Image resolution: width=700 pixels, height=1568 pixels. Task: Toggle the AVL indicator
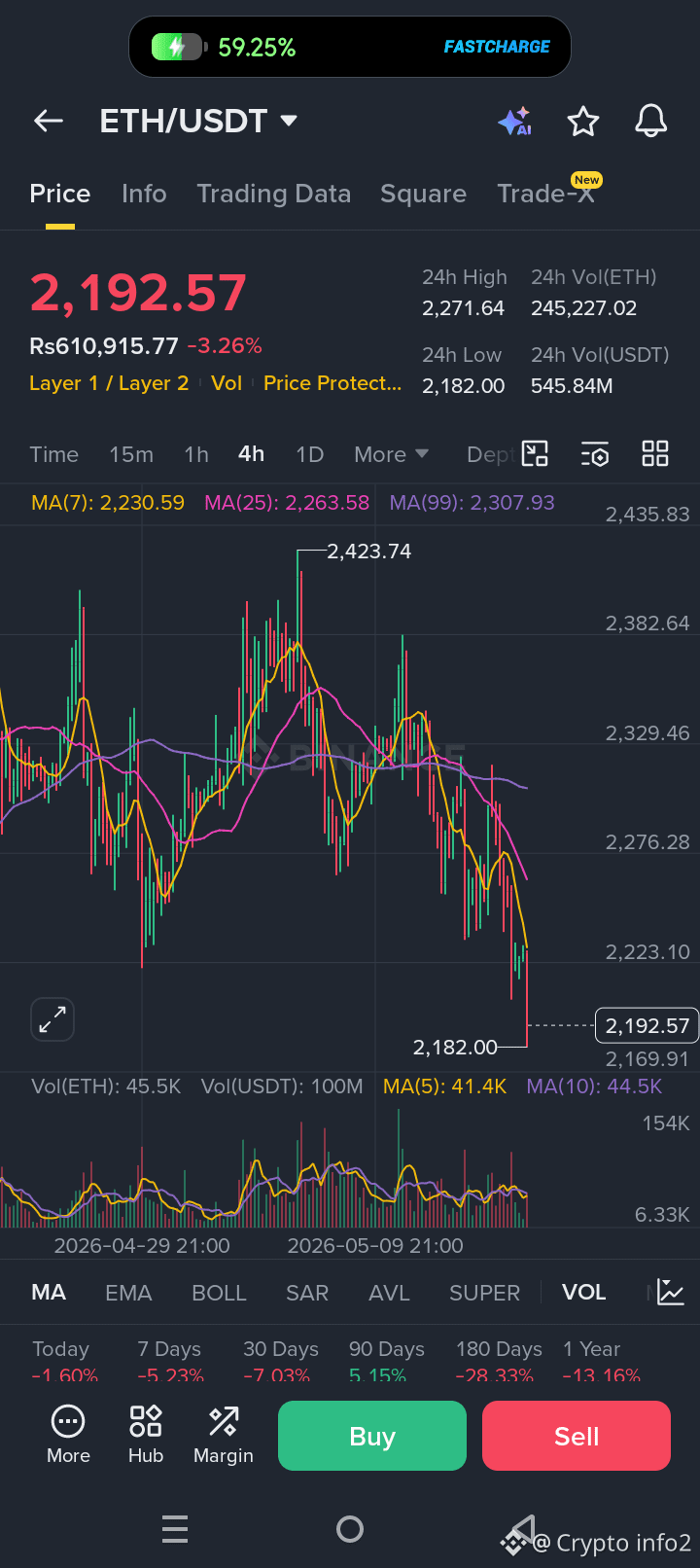pyautogui.click(x=389, y=1293)
